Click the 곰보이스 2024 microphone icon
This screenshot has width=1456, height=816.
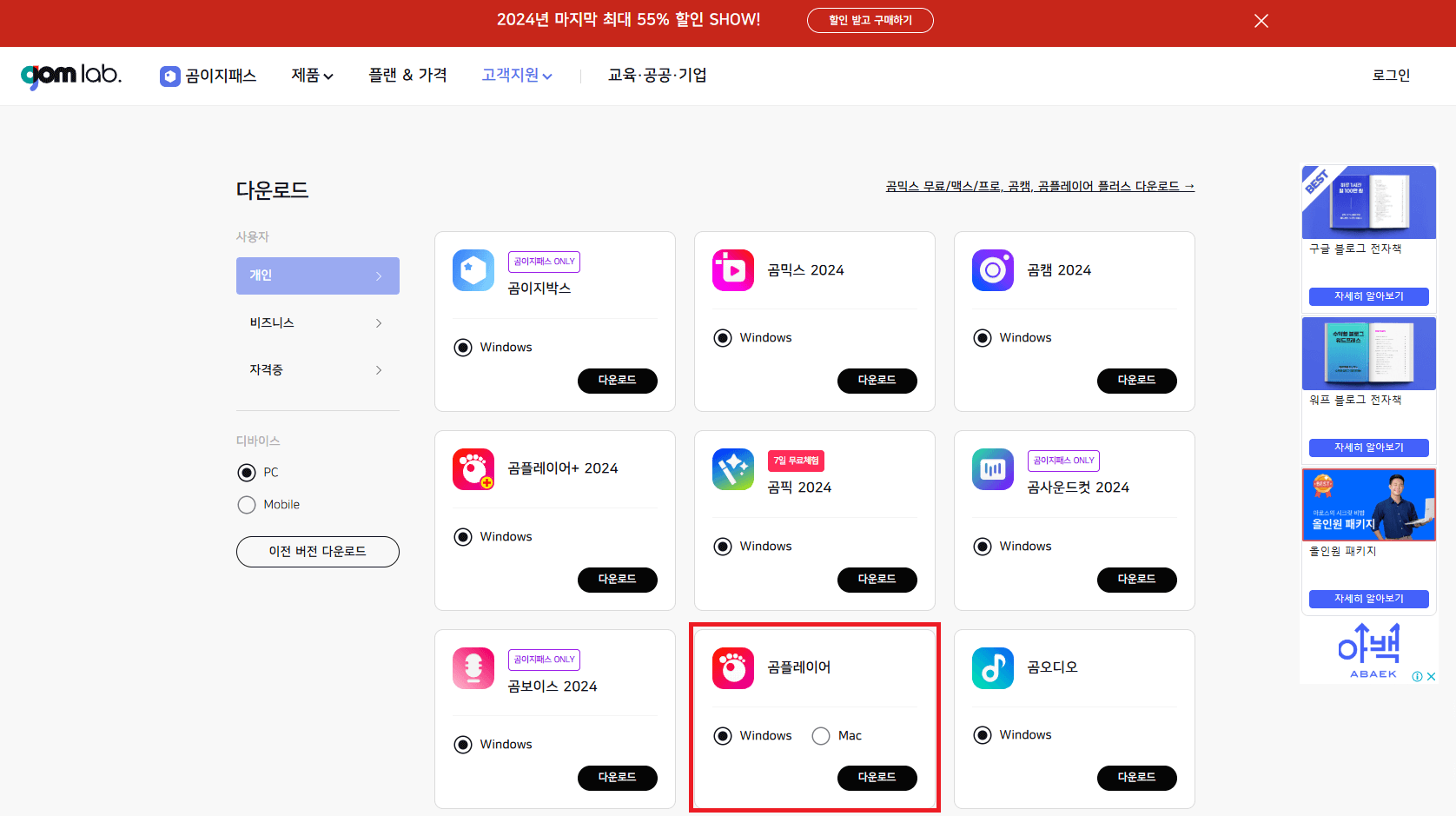coord(473,668)
